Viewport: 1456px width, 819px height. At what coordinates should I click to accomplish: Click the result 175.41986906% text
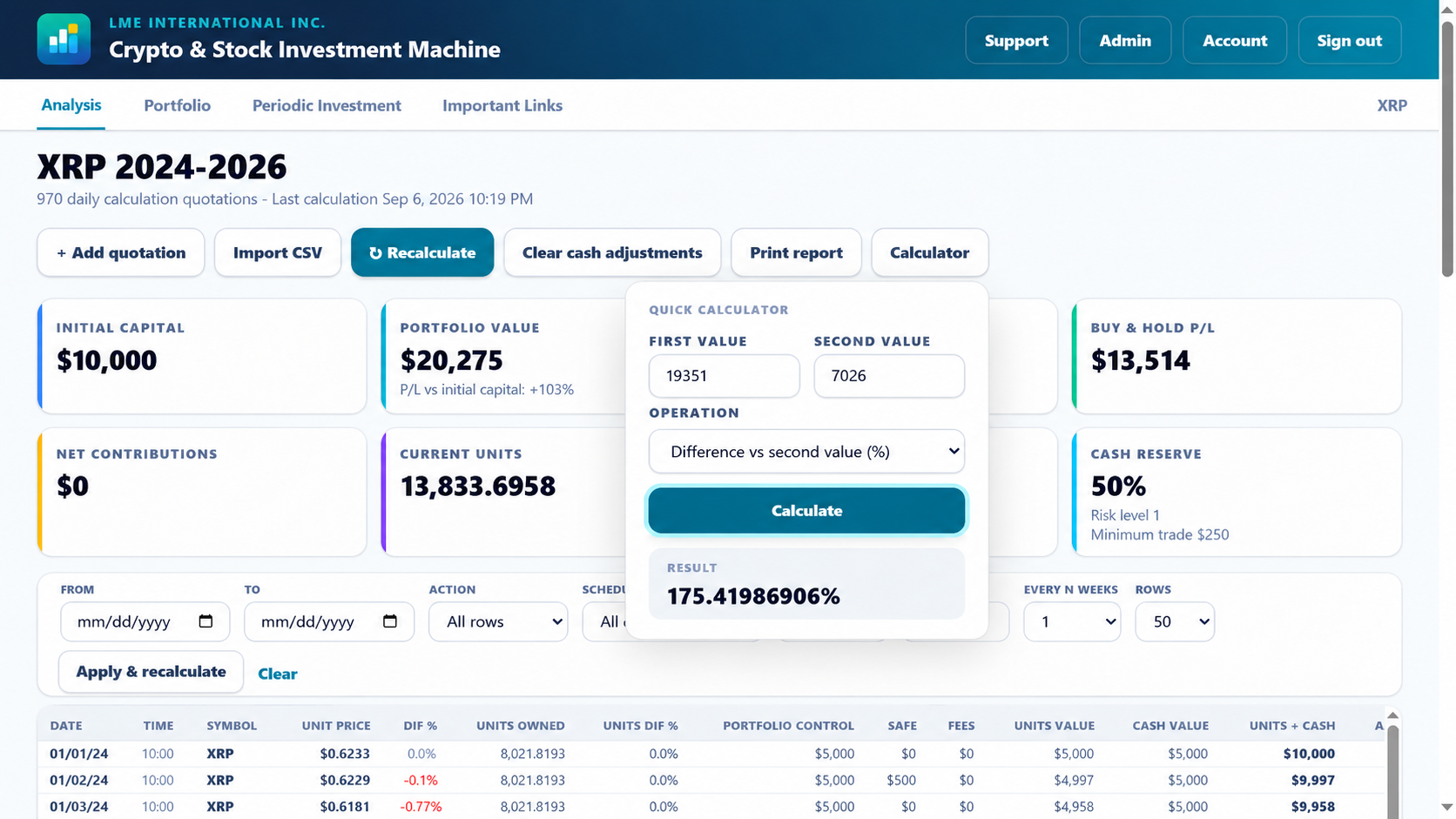(x=753, y=596)
